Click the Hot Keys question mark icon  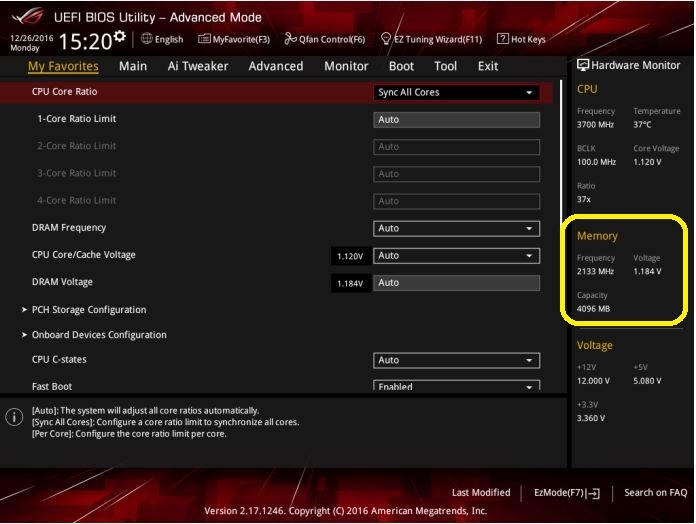tap(502, 39)
